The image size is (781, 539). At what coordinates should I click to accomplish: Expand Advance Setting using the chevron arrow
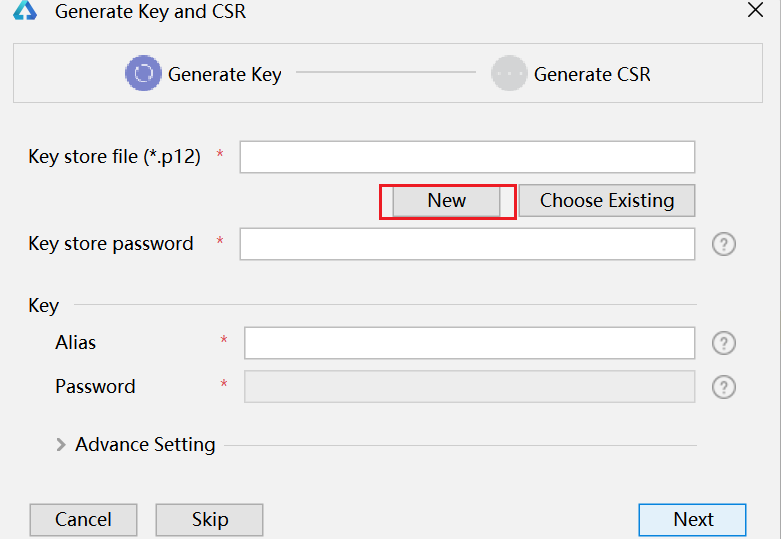[x=61, y=445]
